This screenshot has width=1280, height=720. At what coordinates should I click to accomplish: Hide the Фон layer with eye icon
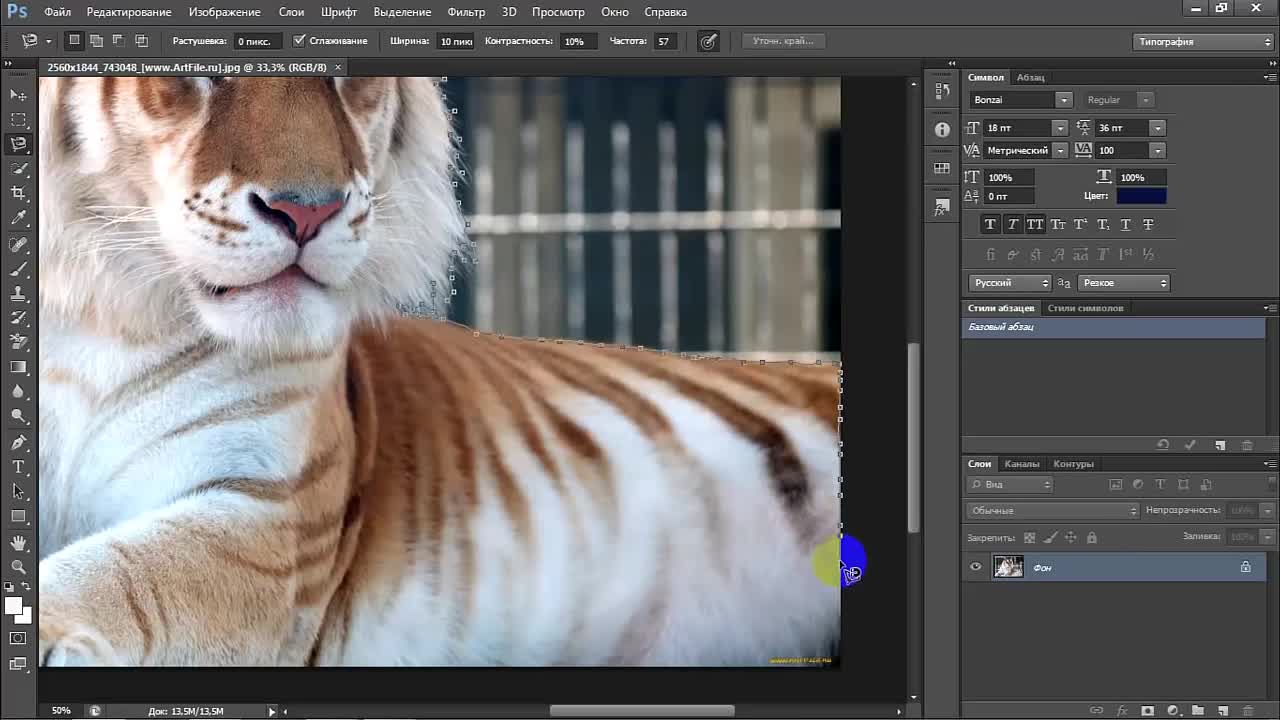pyautogui.click(x=976, y=567)
